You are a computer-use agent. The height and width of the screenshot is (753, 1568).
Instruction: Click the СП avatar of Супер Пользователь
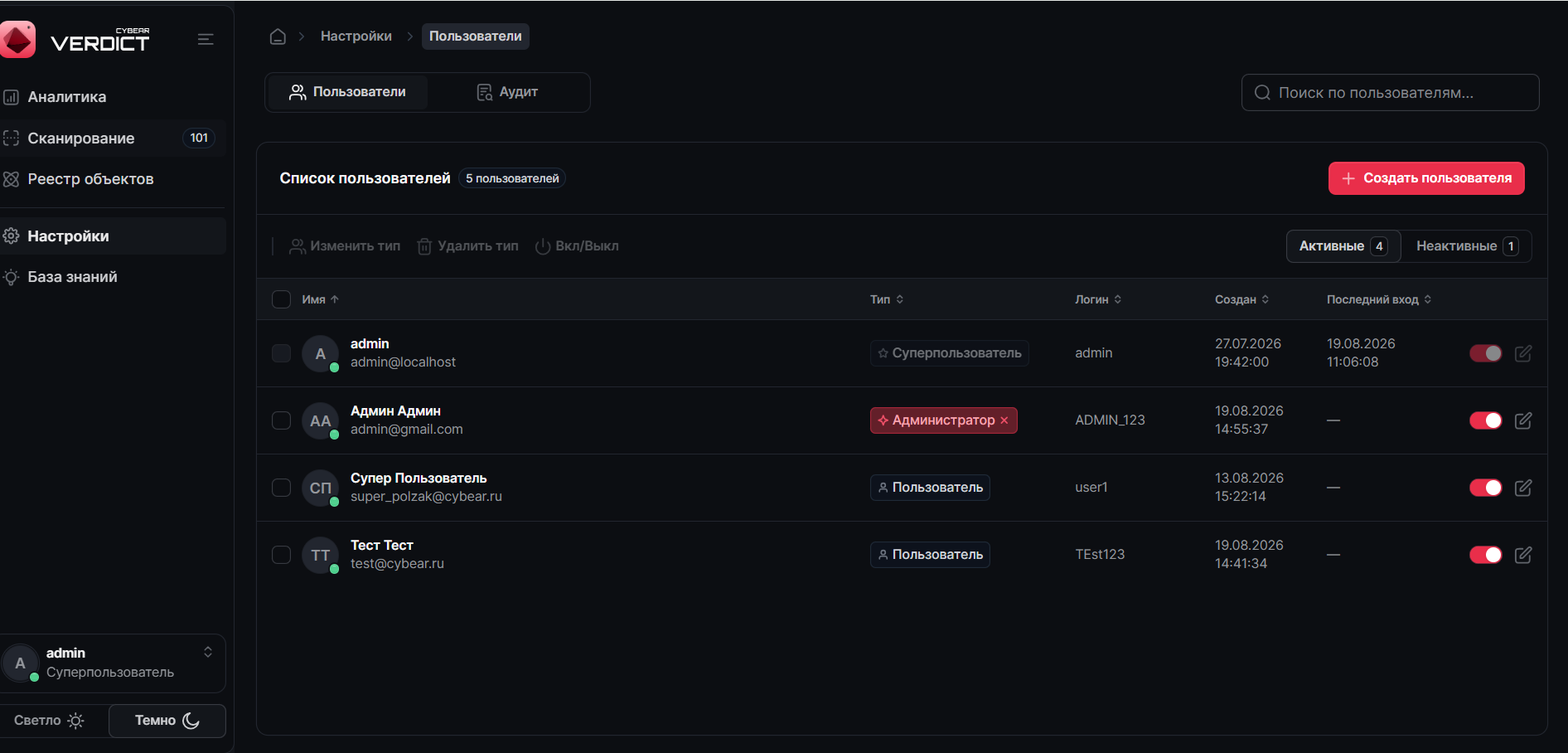point(321,488)
